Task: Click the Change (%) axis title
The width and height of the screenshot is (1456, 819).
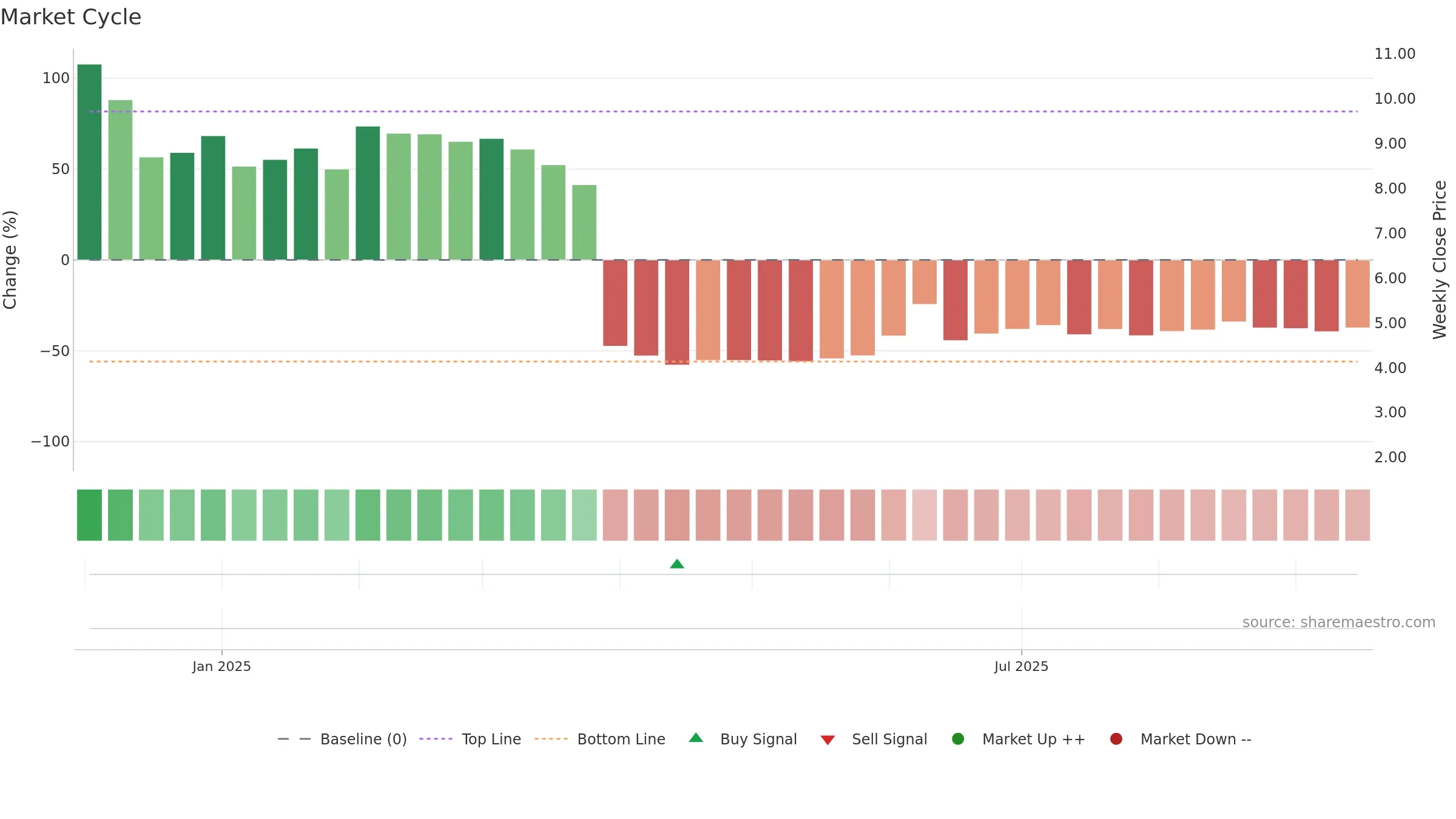Action: [x=10, y=260]
